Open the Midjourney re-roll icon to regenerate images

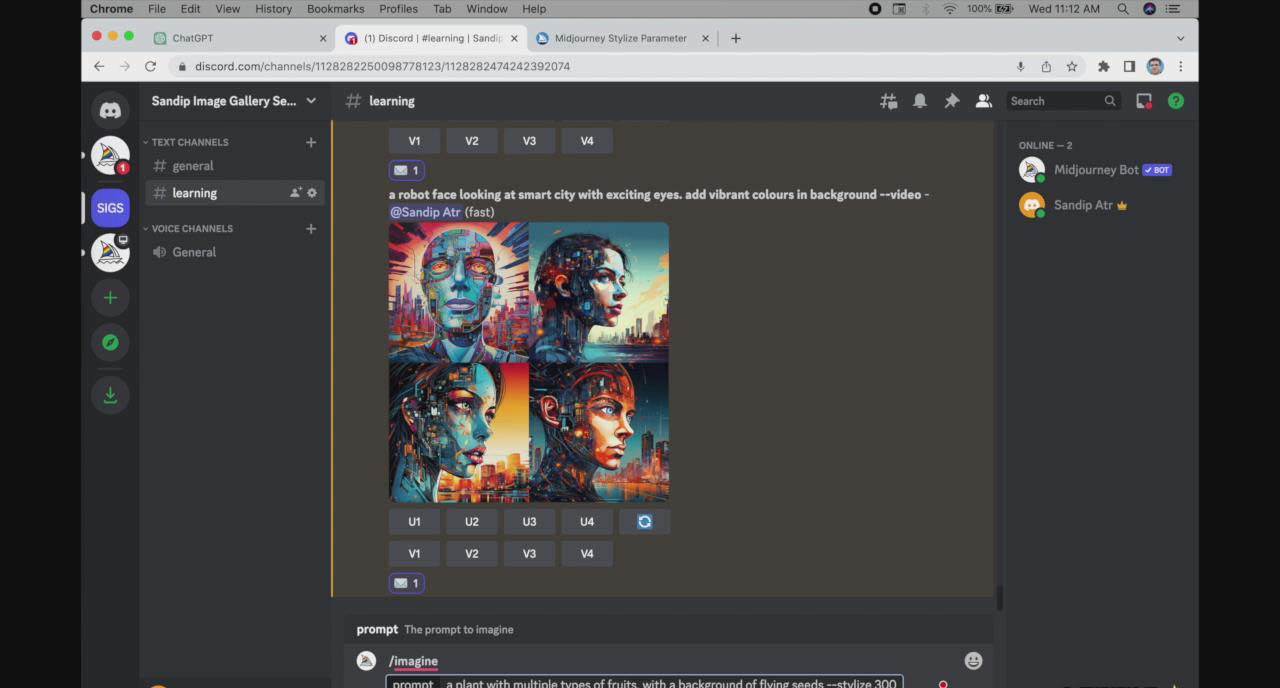pyautogui.click(x=644, y=521)
